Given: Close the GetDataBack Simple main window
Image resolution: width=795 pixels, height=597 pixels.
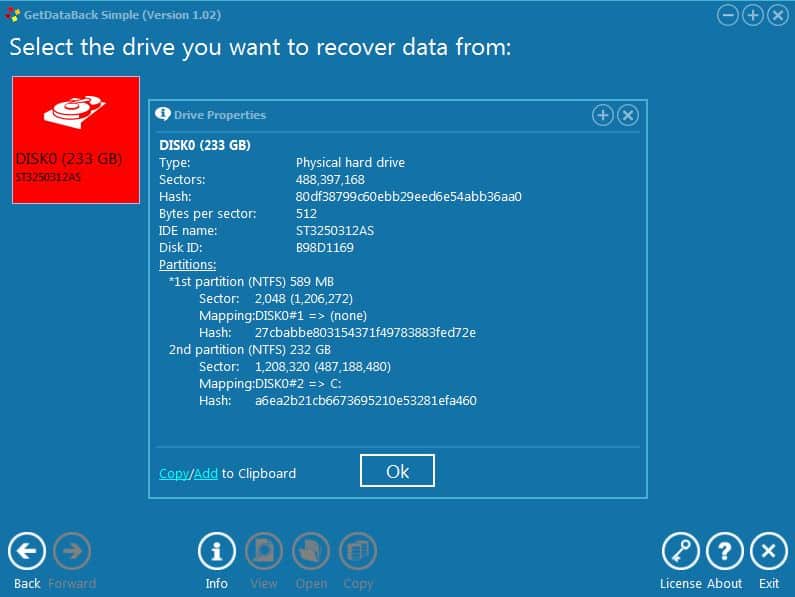Looking at the screenshot, I should pyautogui.click(x=777, y=15).
